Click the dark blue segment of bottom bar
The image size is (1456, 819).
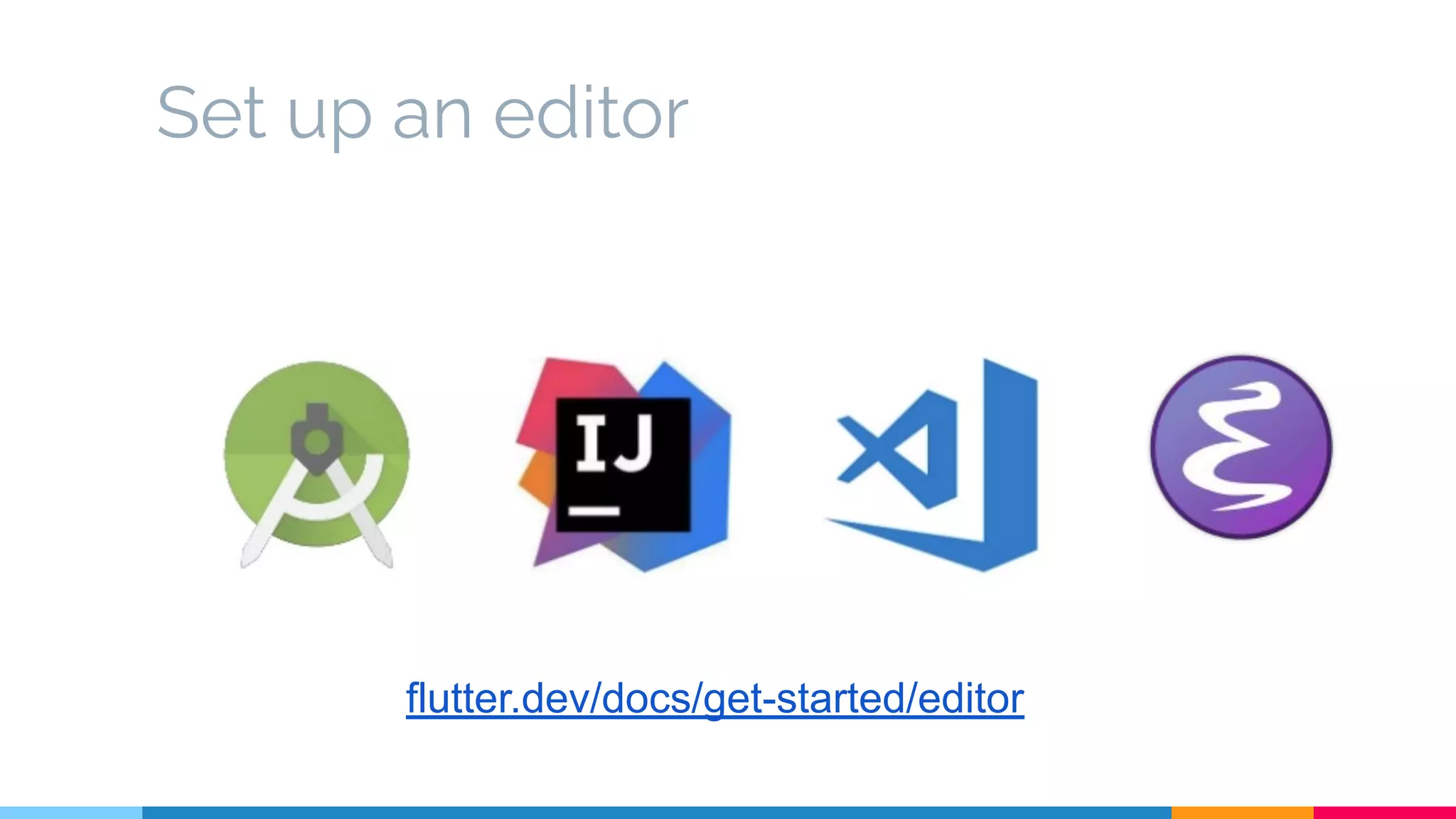pyautogui.click(x=657, y=813)
